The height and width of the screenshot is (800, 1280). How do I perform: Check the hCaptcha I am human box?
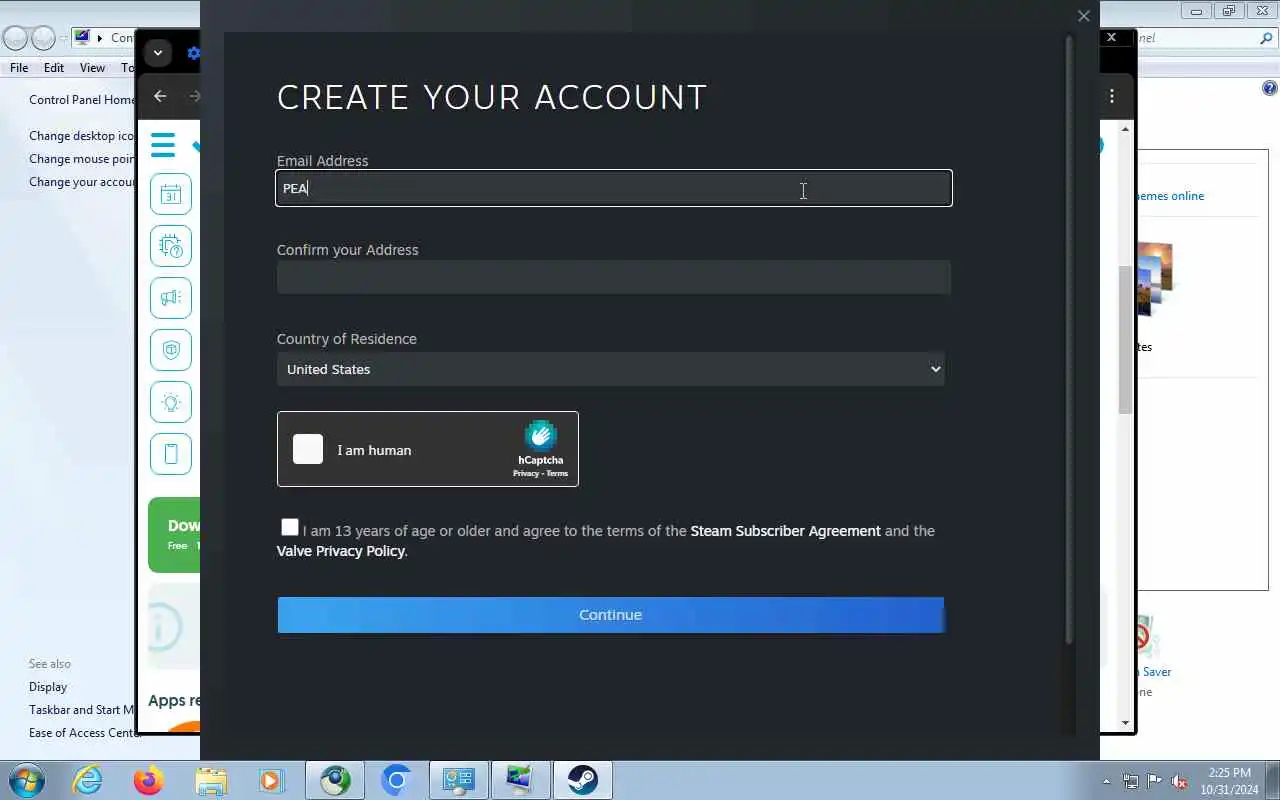tap(308, 449)
